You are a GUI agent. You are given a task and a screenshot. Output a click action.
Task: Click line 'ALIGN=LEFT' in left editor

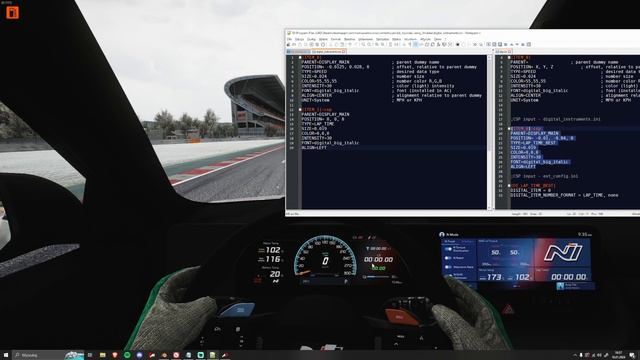tap(314, 147)
